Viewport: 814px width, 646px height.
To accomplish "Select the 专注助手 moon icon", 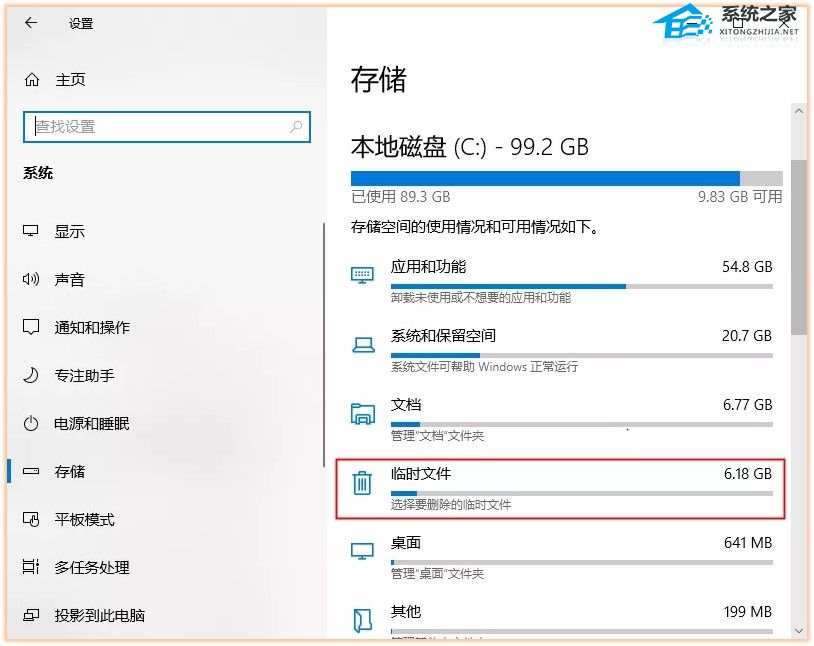I will pos(32,375).
